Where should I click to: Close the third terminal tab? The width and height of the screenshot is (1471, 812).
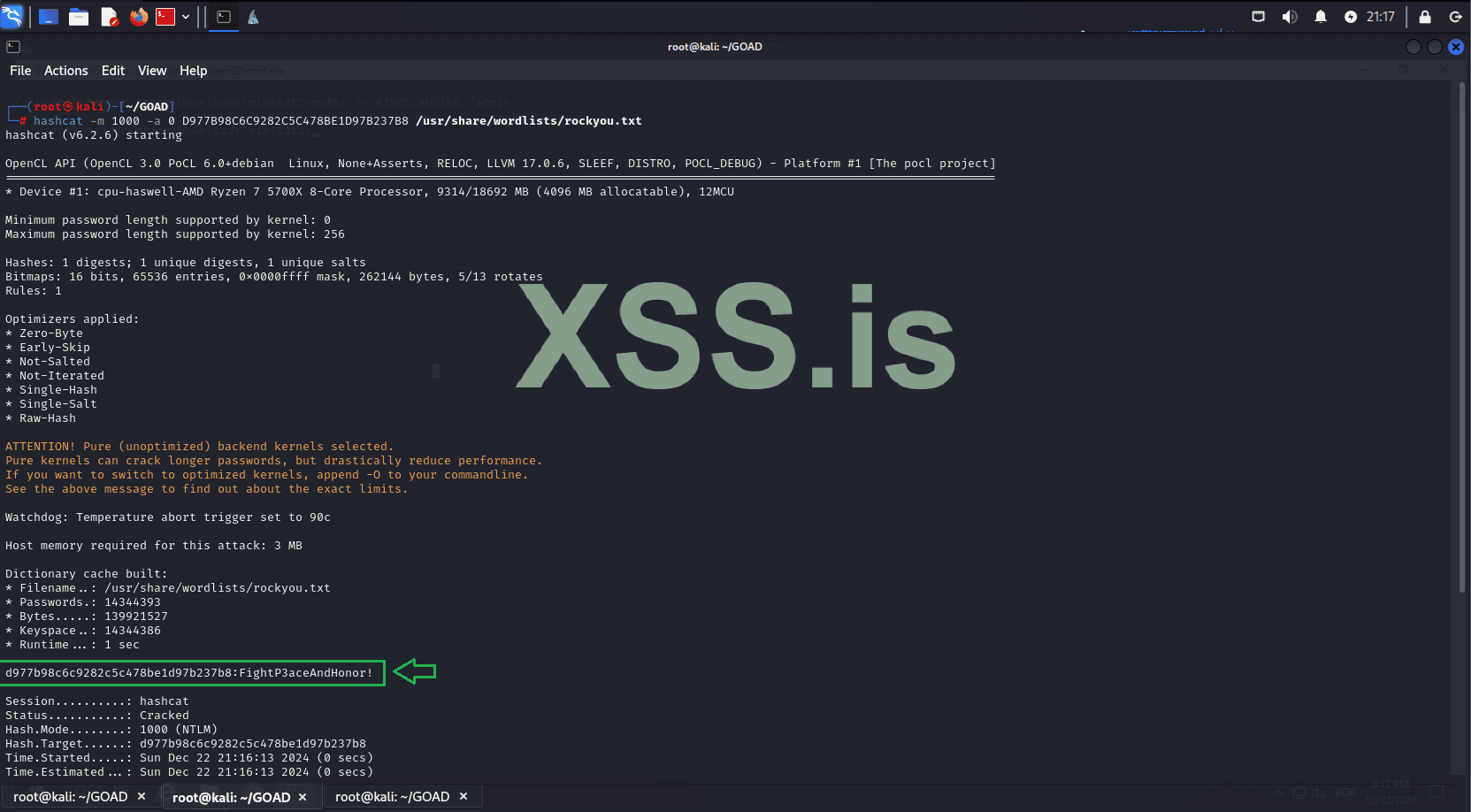464,797
